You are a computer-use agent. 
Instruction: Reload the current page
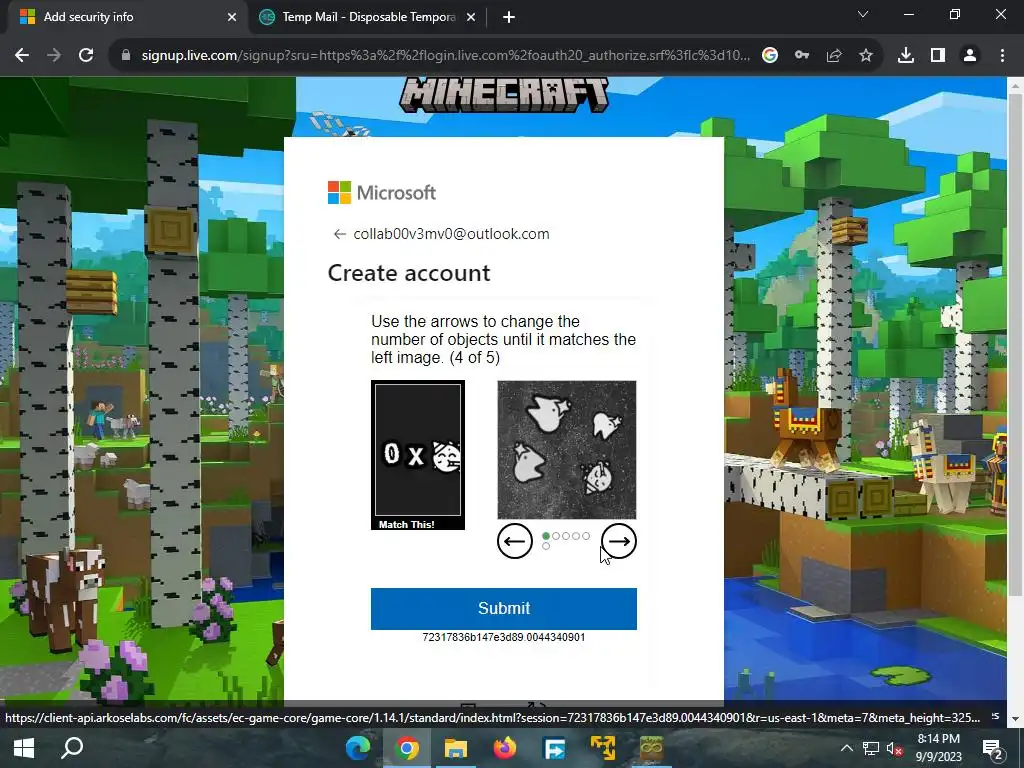pos(86,56)
